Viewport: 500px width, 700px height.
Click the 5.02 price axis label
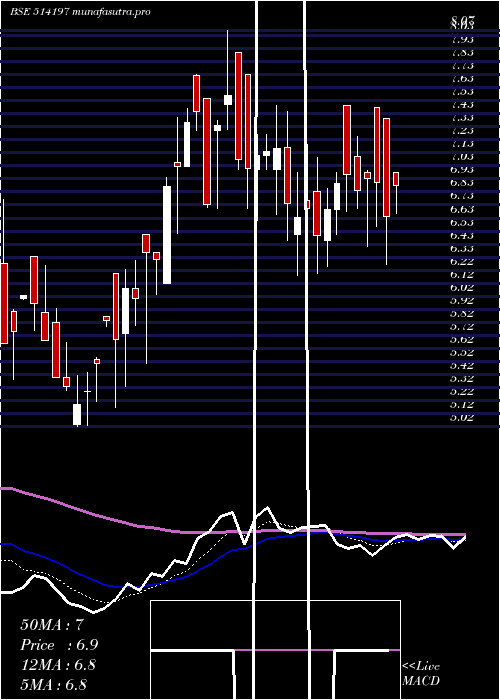462,418
